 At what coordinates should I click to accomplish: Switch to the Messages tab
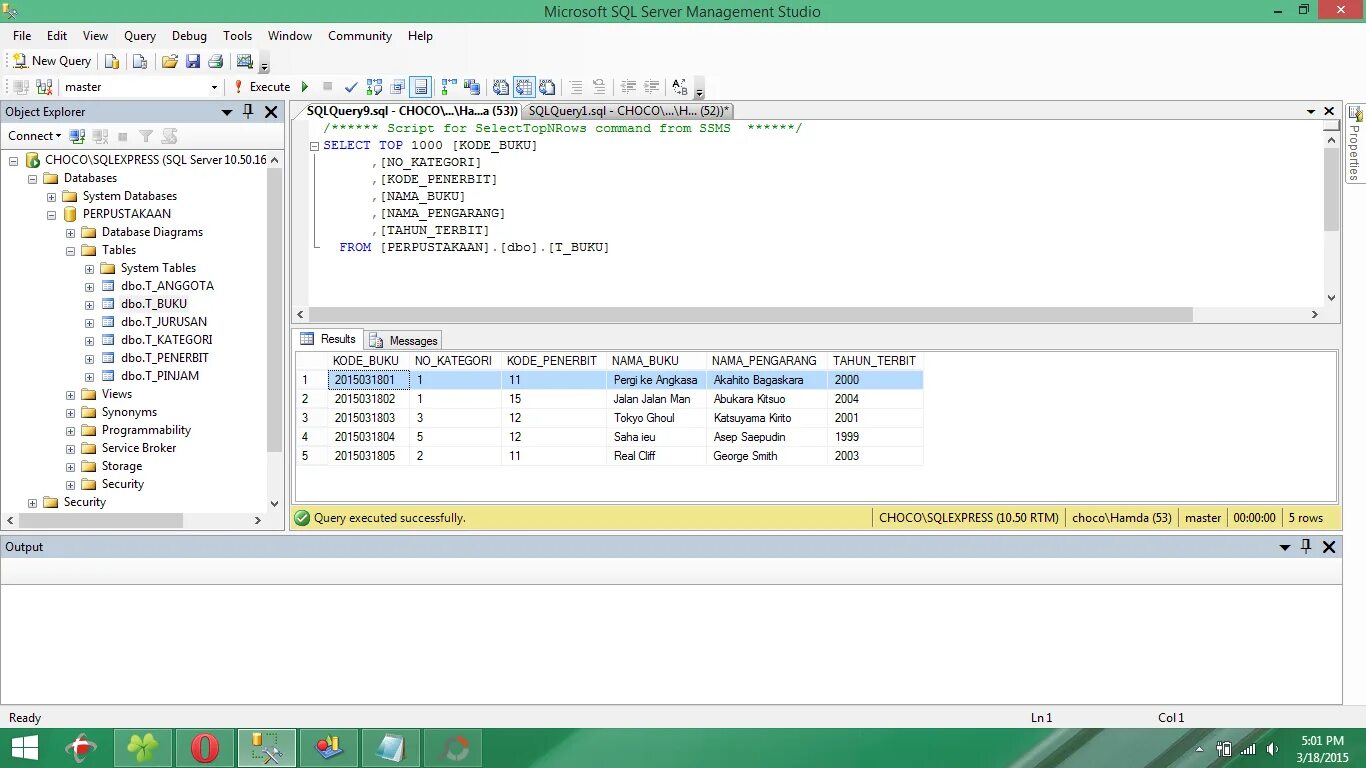click(x=404, y=340)
